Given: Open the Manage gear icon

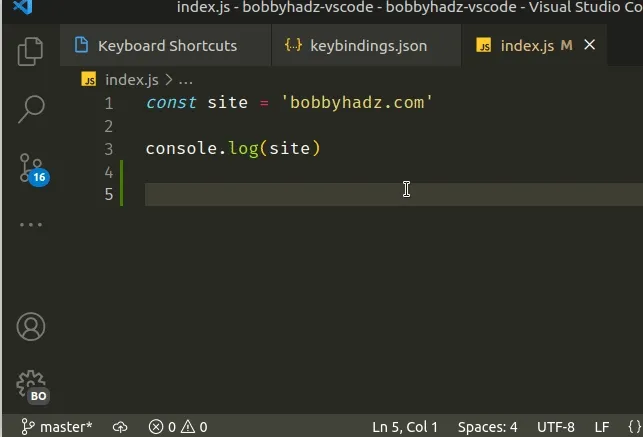Looking at the screenshot, I should [32, 387].
